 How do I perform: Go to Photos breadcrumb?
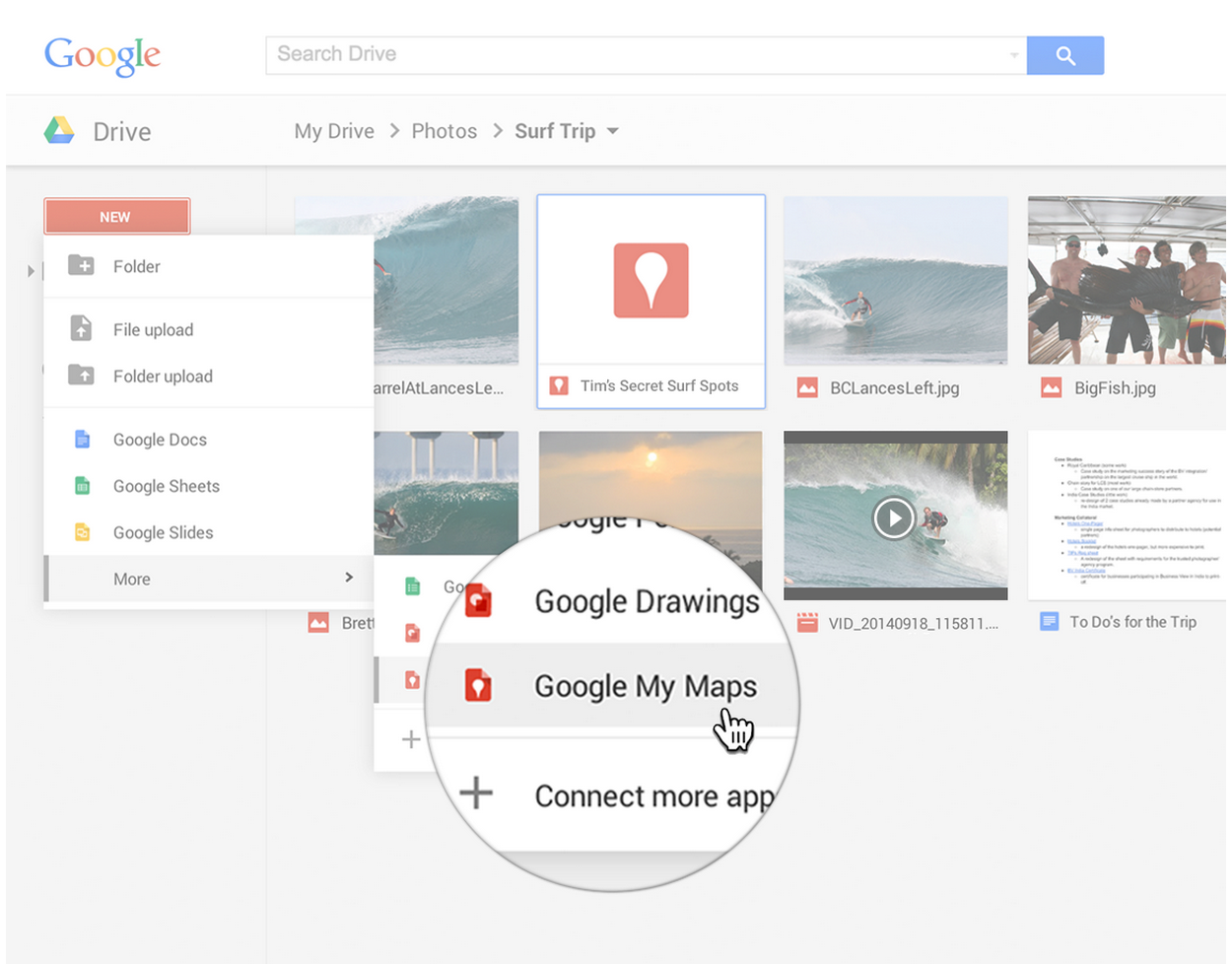tap(445, 131)
